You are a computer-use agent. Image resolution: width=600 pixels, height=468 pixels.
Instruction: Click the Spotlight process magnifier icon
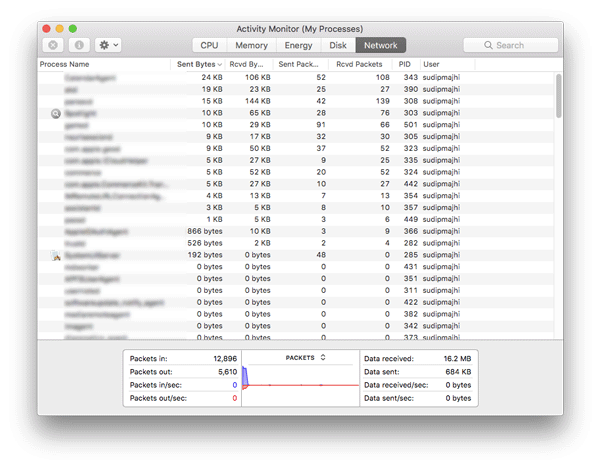pyautogui.click(x=56, y=113)
